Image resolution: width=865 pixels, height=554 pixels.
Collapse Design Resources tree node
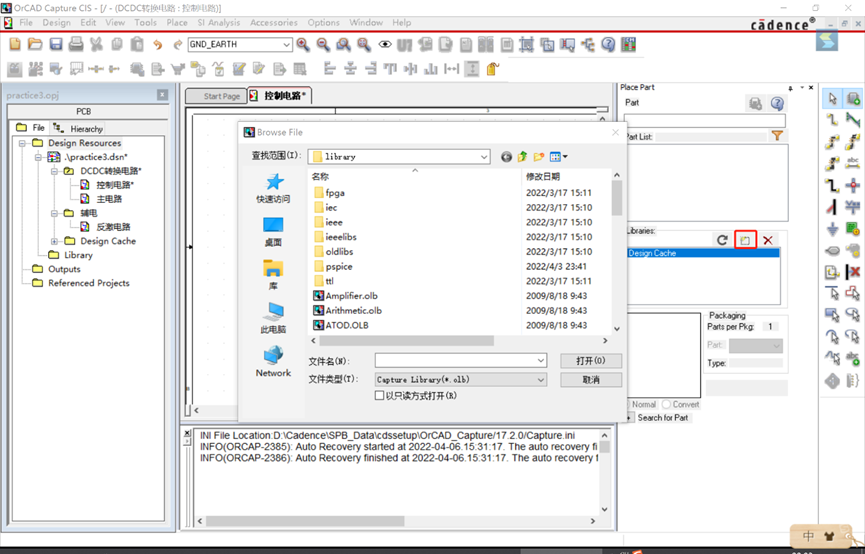click(x=23, y=143)
